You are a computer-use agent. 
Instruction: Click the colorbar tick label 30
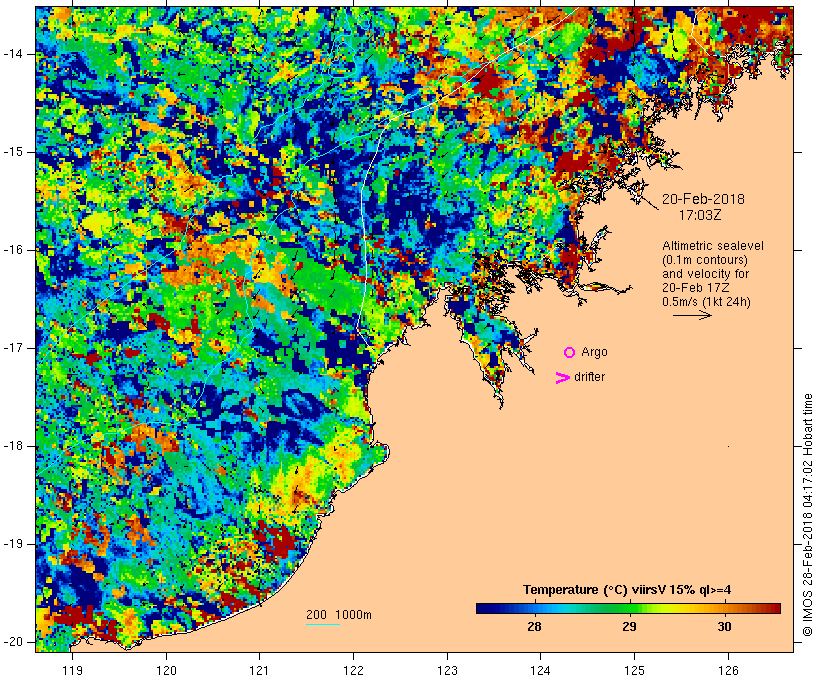724,626
